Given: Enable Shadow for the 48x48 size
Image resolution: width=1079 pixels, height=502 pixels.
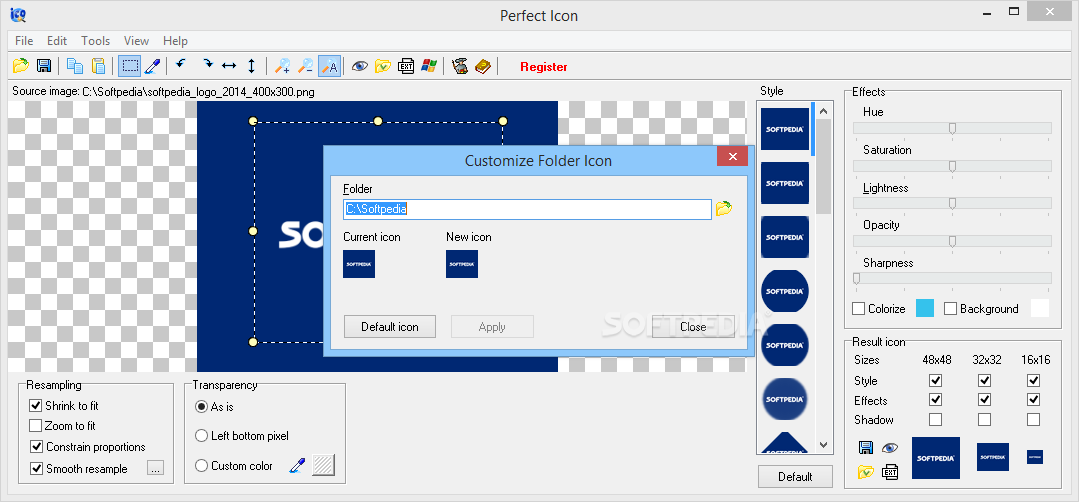Looking at the screenshot, I should click(935, 419).
